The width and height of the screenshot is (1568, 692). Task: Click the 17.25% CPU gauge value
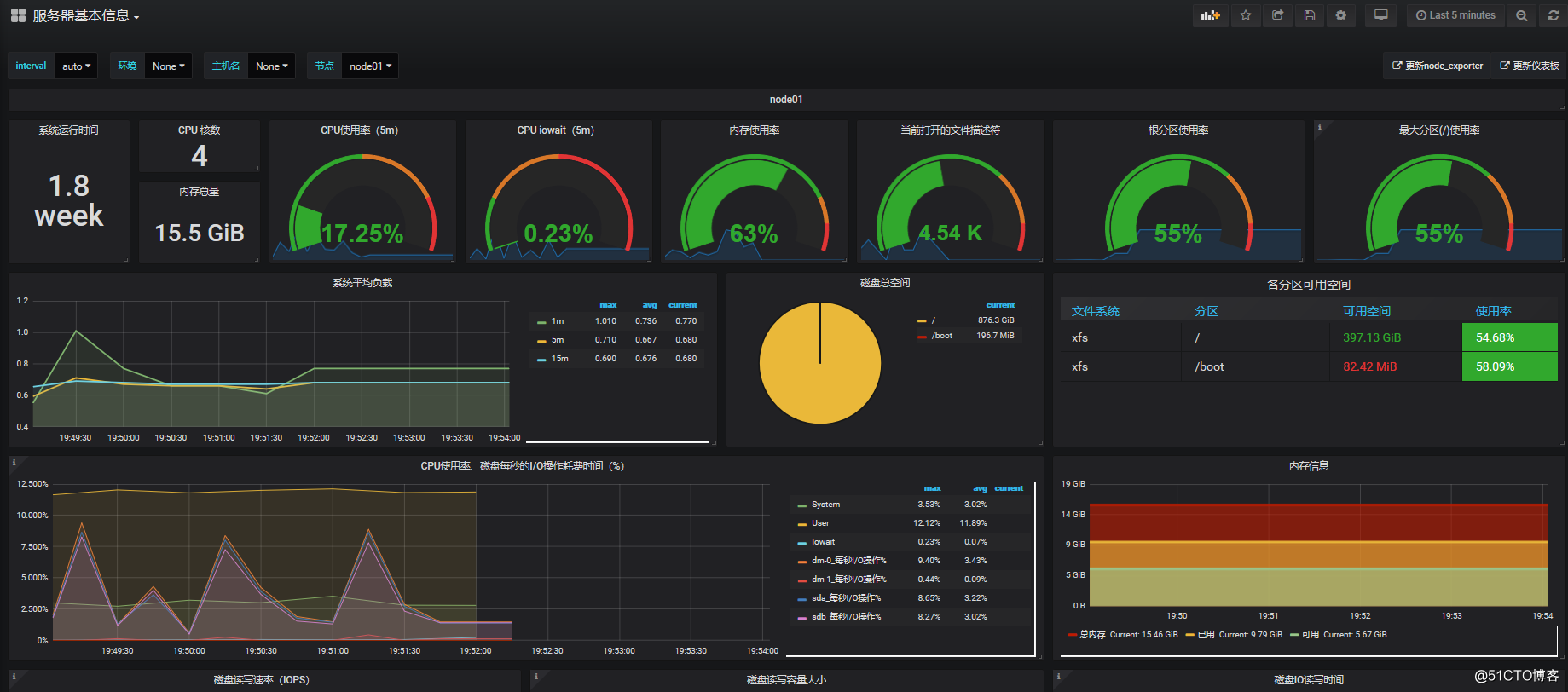[x=362, y=234]
